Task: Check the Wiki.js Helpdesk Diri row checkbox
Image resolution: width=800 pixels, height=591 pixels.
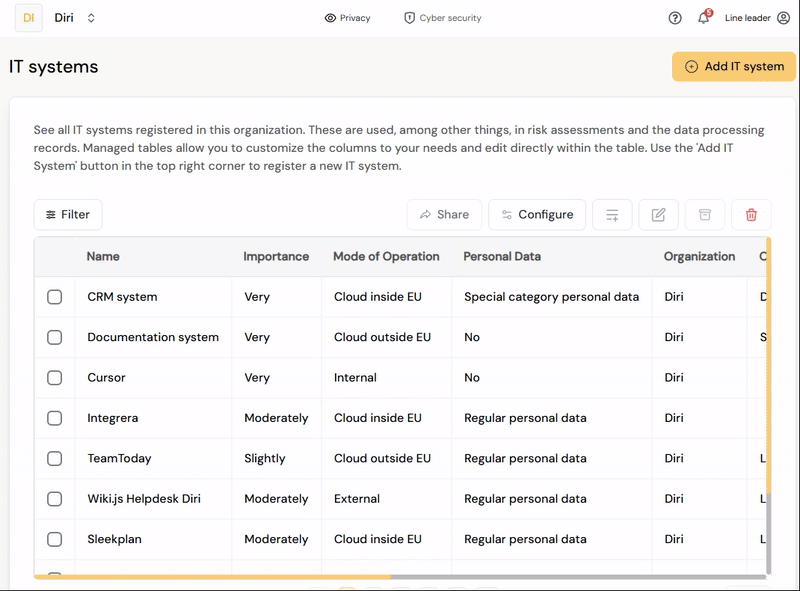Action: pyautogui.click(x=55, y=499)
